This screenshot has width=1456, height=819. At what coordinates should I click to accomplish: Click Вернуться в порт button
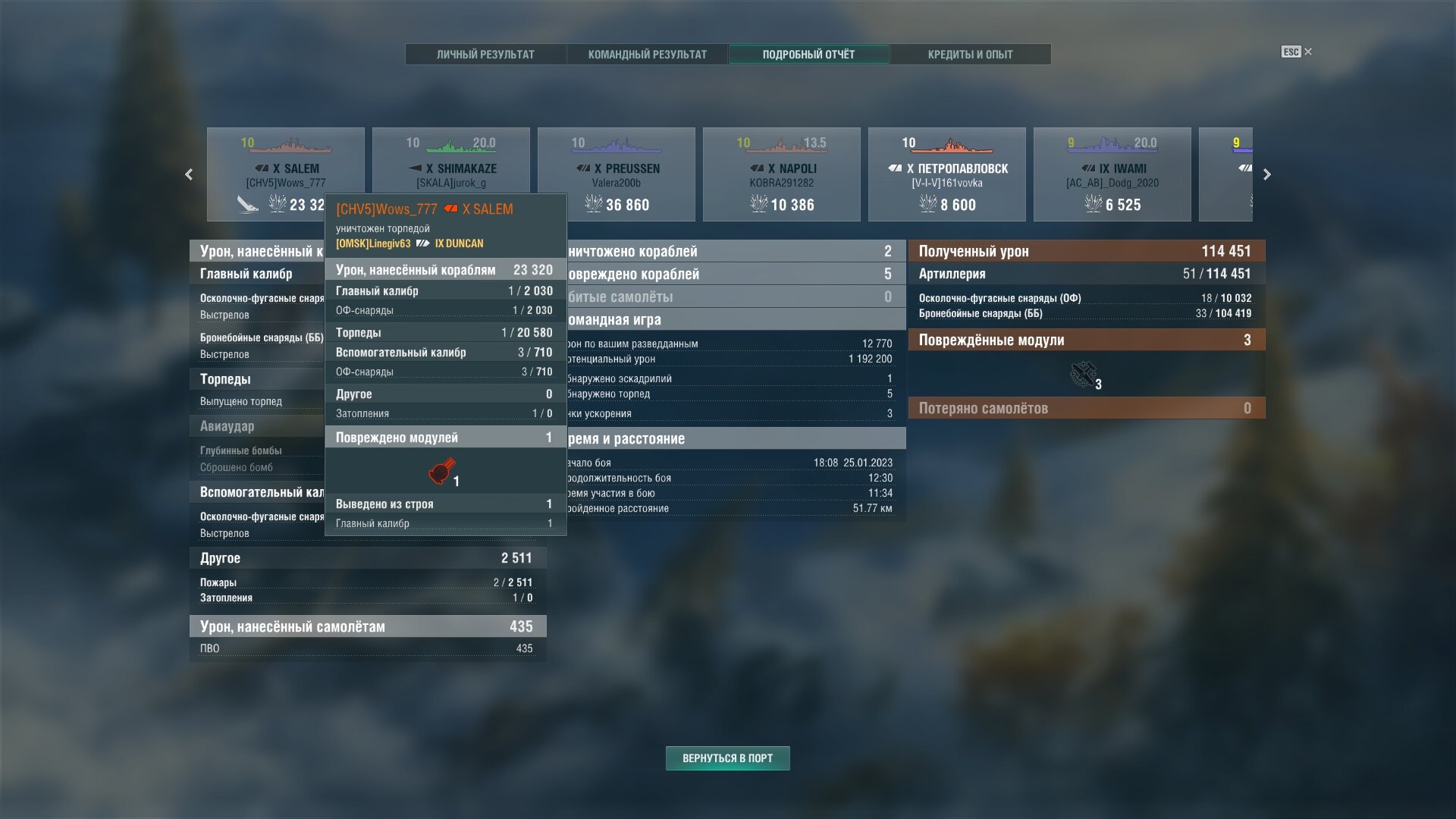click(x=728, y=758)
